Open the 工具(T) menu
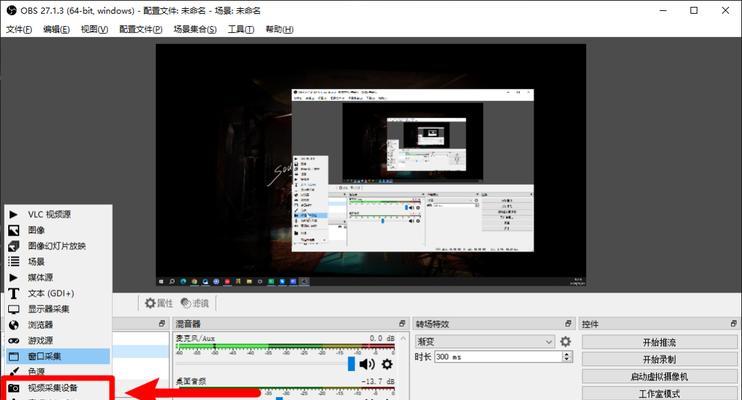This screenshot has width=742, height=400. (x=241, y=29)
